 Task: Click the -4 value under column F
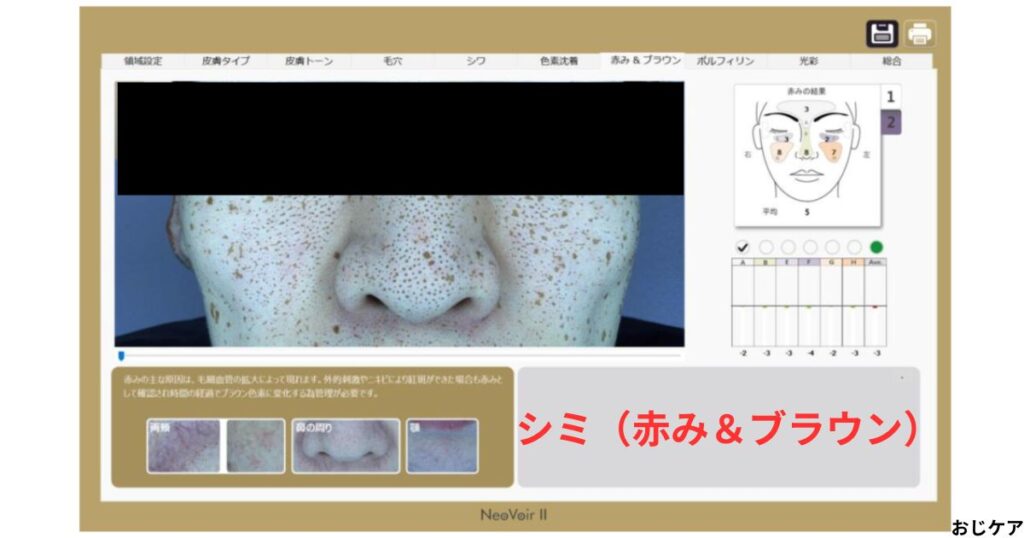click(x=810, y=353)
